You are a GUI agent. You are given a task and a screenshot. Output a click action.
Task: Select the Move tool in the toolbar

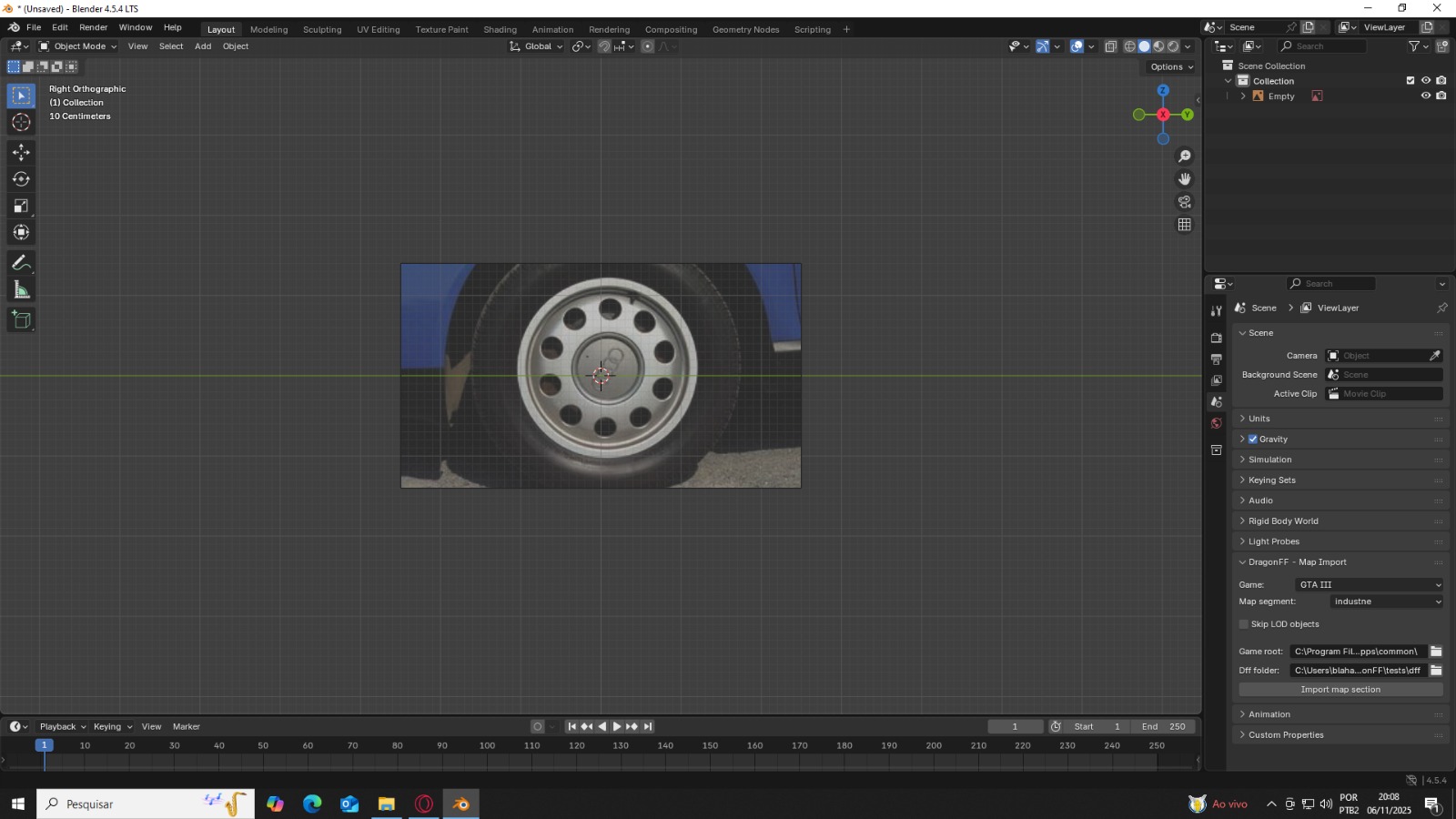(x=21, y=152)
